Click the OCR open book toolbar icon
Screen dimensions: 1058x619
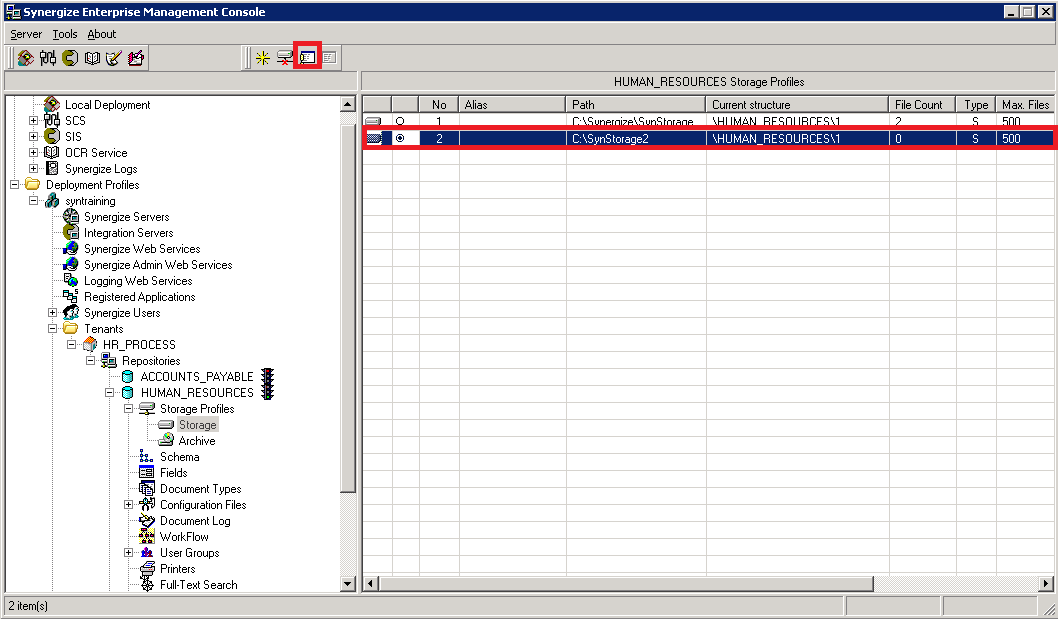[92, 58]
